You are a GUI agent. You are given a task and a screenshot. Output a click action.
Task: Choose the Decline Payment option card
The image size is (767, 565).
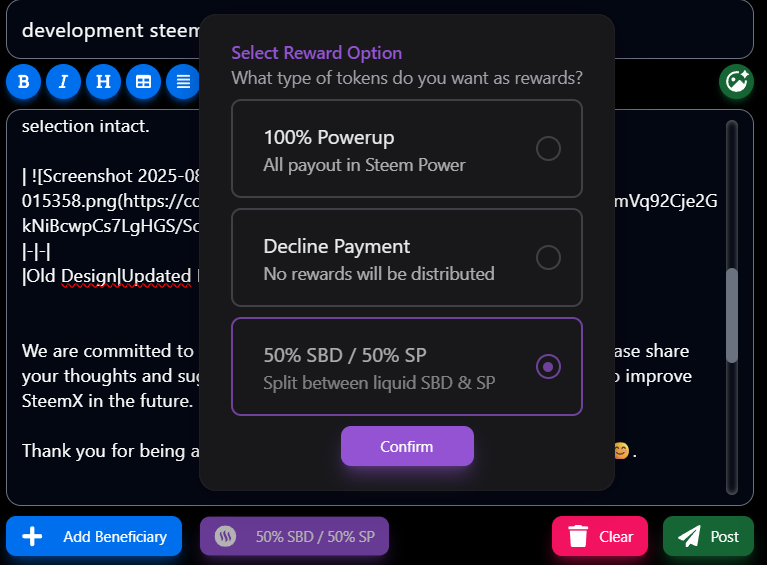(407, 257)
